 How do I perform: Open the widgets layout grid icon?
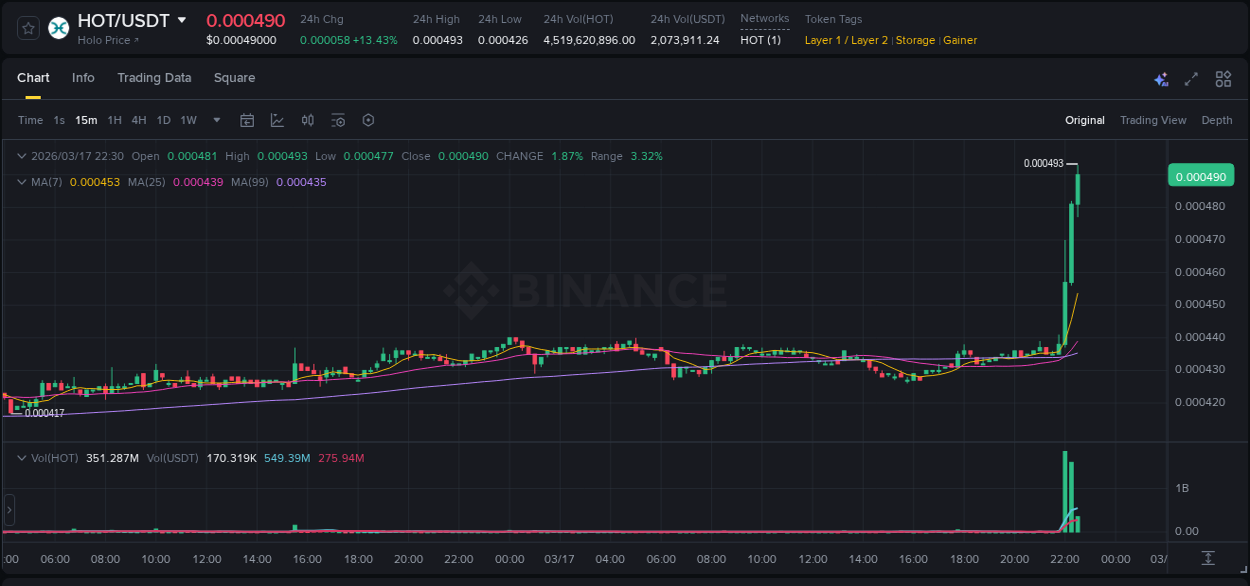[1223, 78]
